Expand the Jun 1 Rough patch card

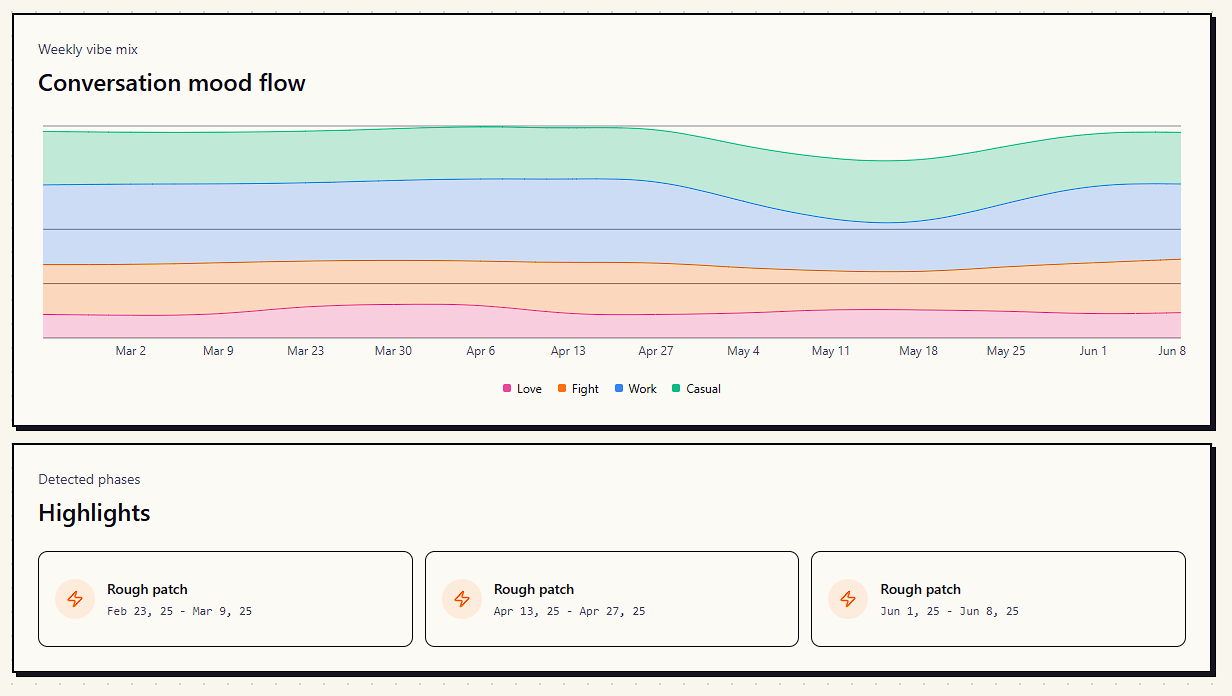point(998,598)
